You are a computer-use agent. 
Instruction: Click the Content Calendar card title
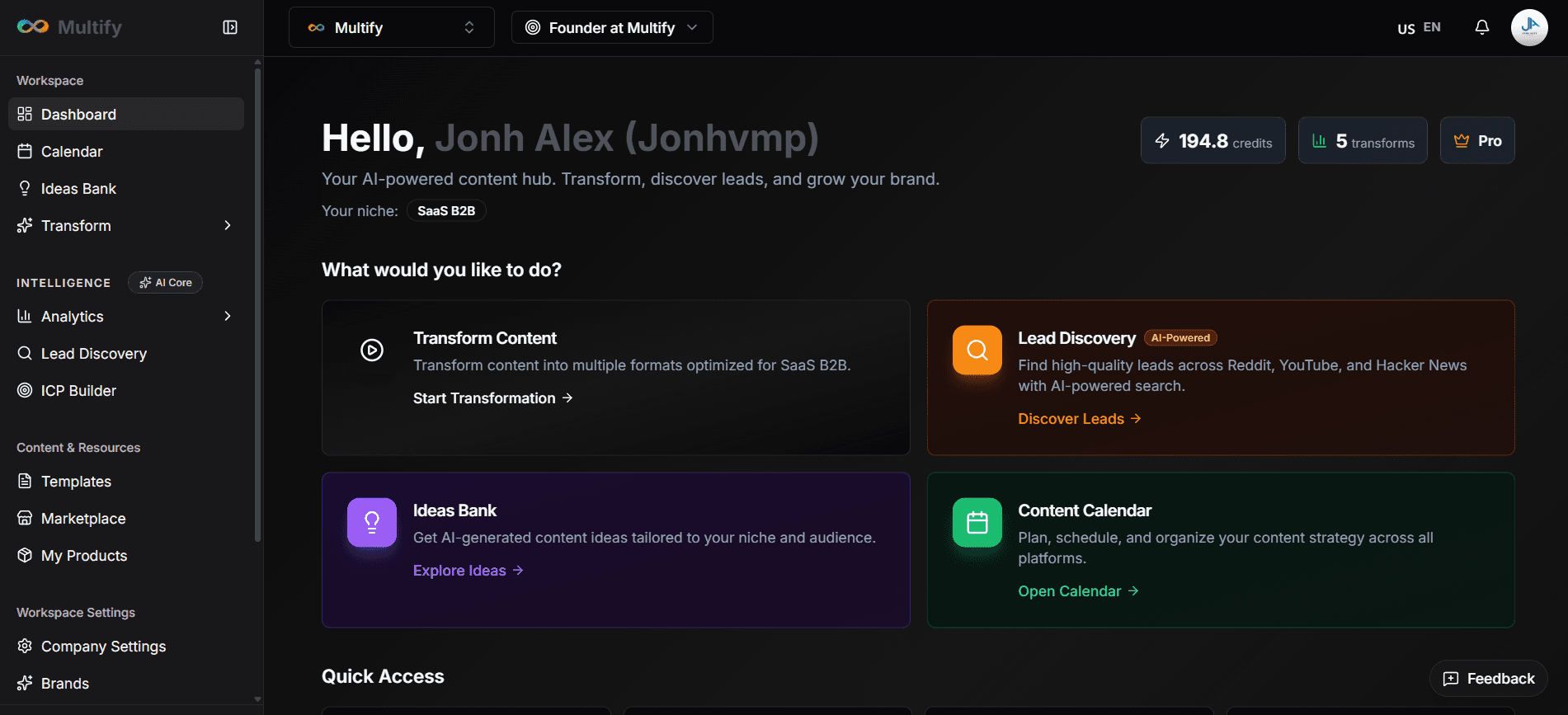[x=1085, y=510]
